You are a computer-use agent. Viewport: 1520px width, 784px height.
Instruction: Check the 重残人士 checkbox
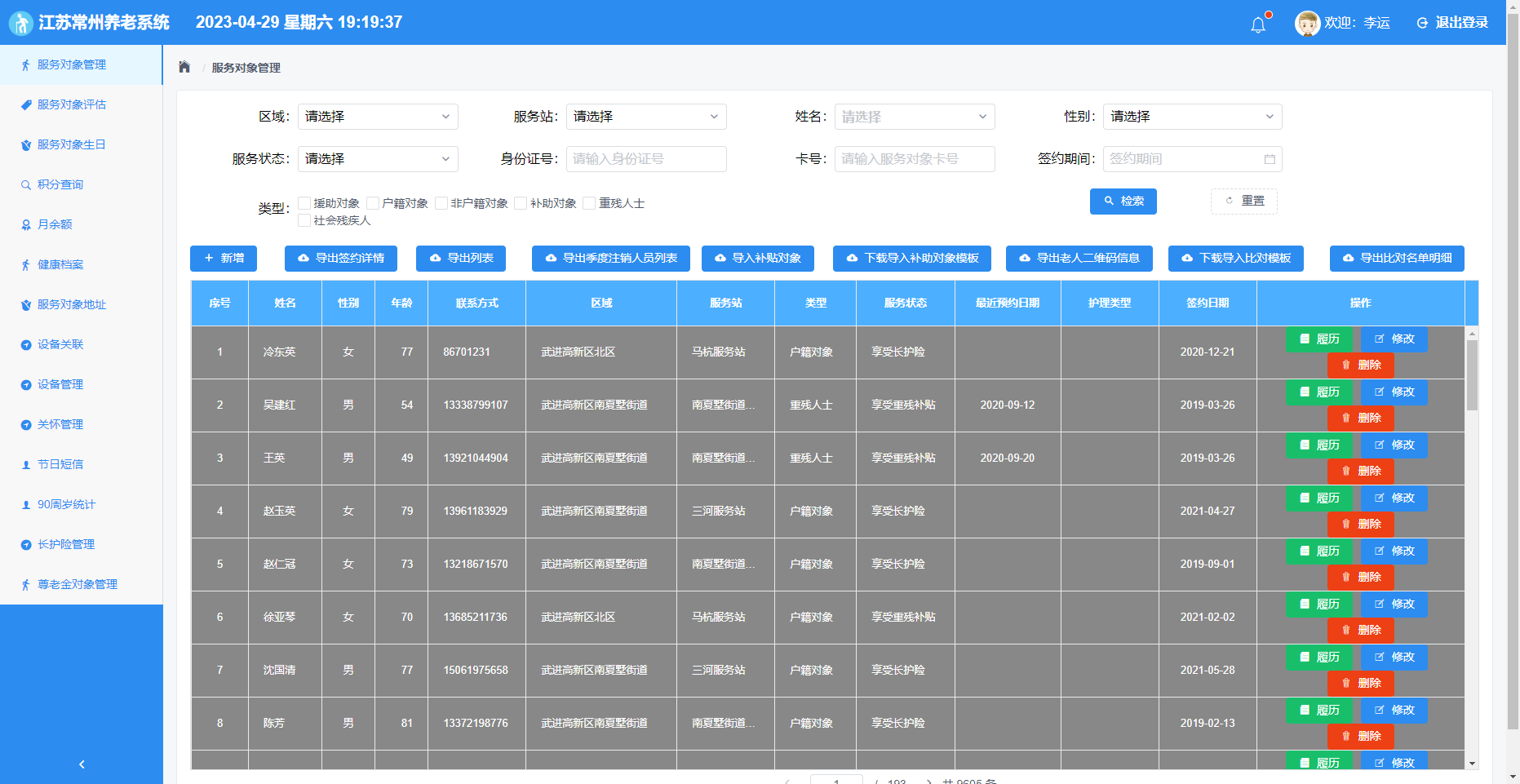coord(589,203)
